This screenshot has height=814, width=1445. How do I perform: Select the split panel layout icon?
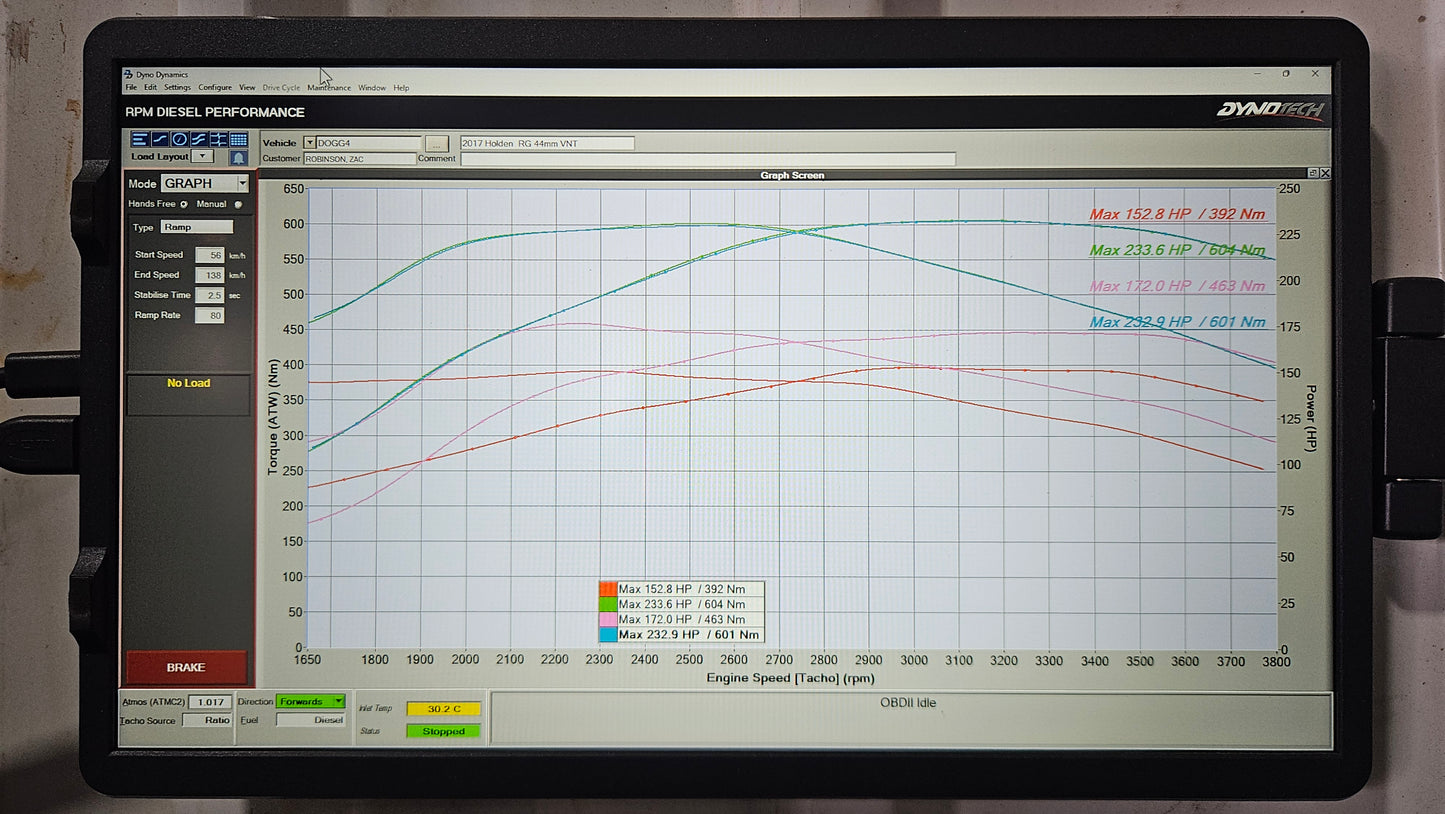click(218, 139)
